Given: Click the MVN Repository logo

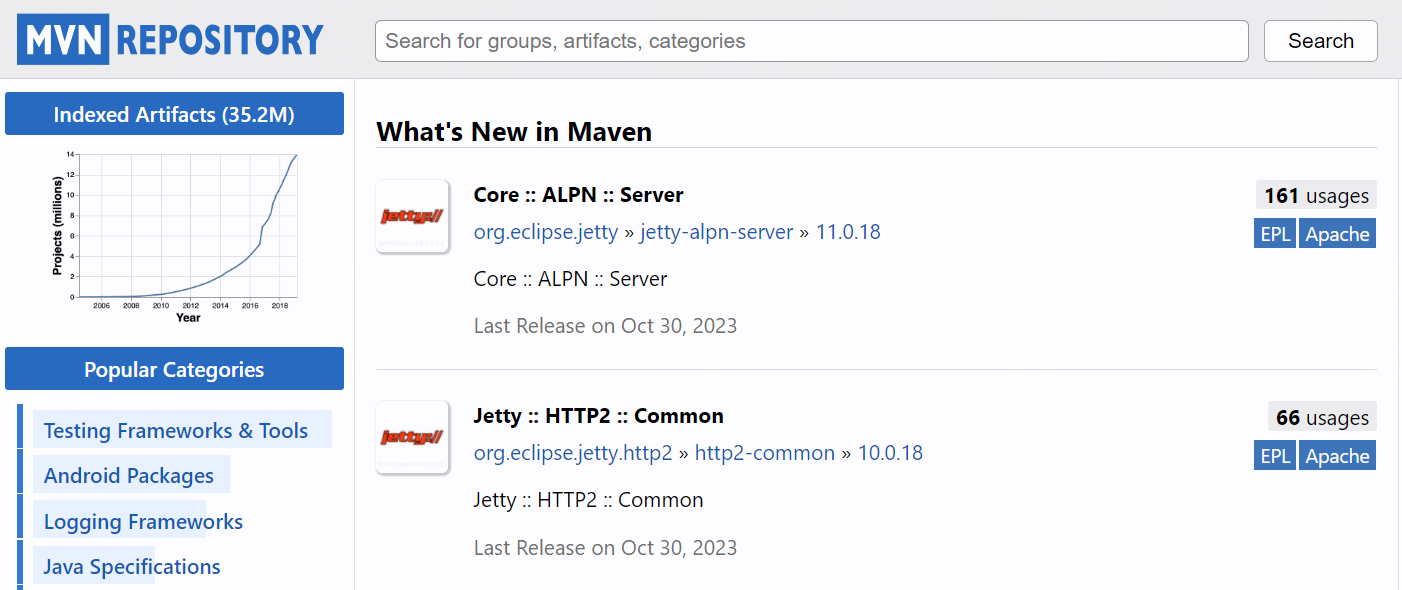Looking at the screenshot, I should pos(171,40).
